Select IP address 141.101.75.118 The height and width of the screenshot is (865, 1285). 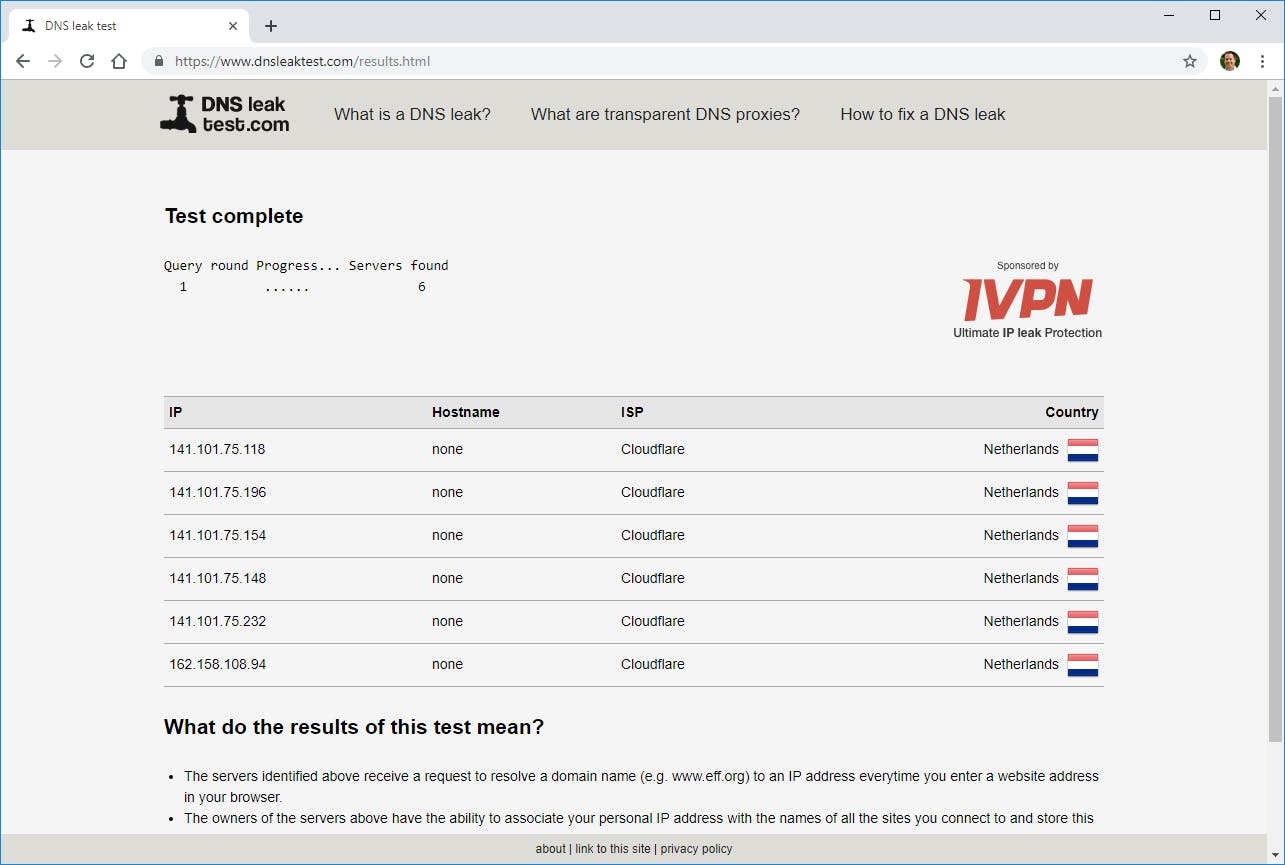(x=217, y=449)
